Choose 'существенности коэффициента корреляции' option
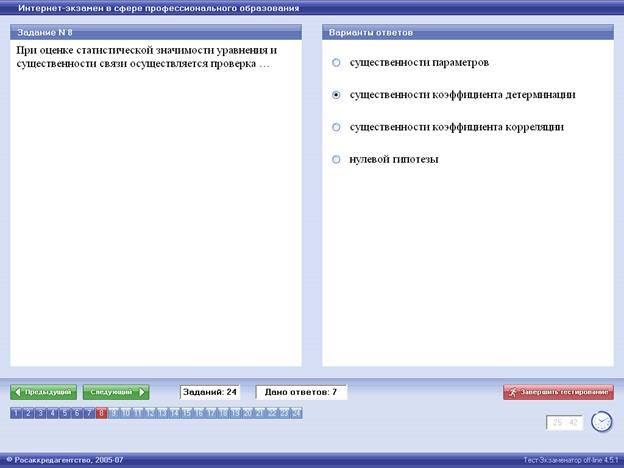Screen dimensions: 624x468 336,127
